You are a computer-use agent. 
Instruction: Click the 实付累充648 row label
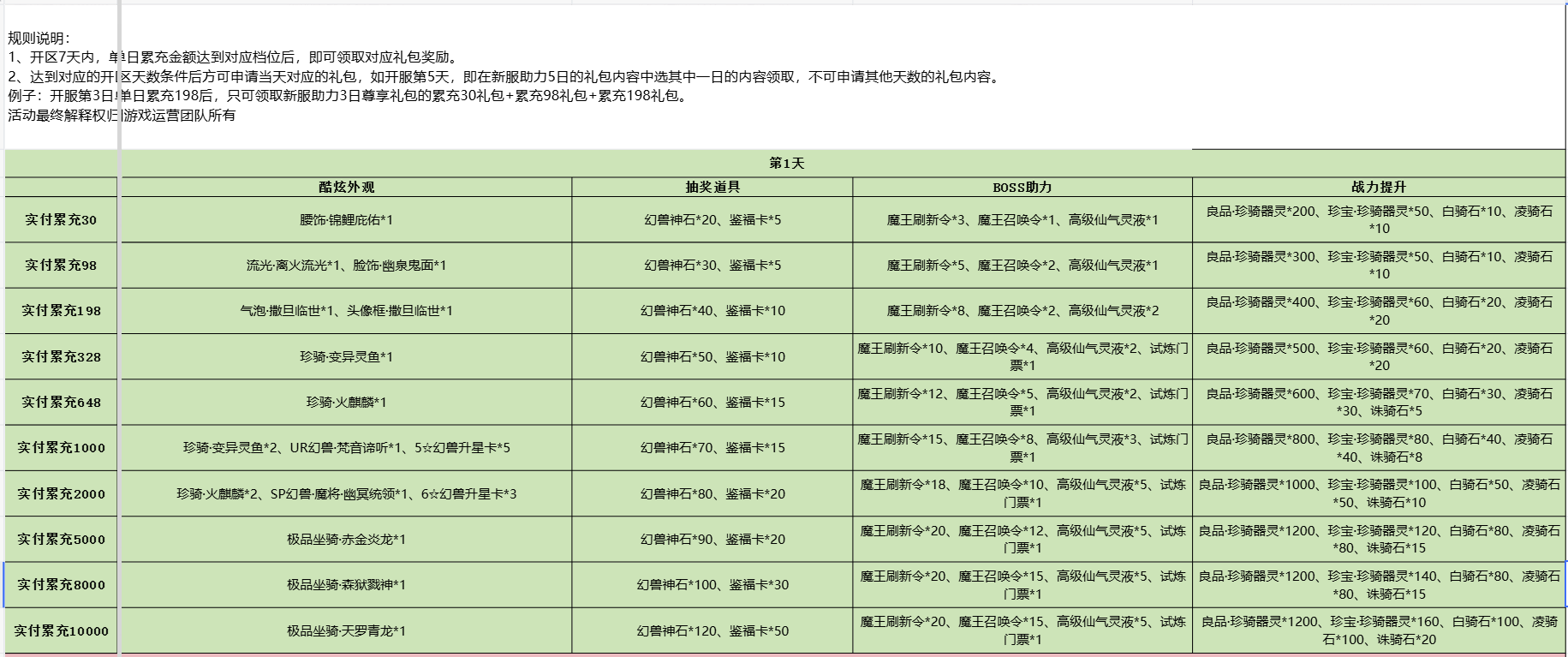tap(61, 403)
